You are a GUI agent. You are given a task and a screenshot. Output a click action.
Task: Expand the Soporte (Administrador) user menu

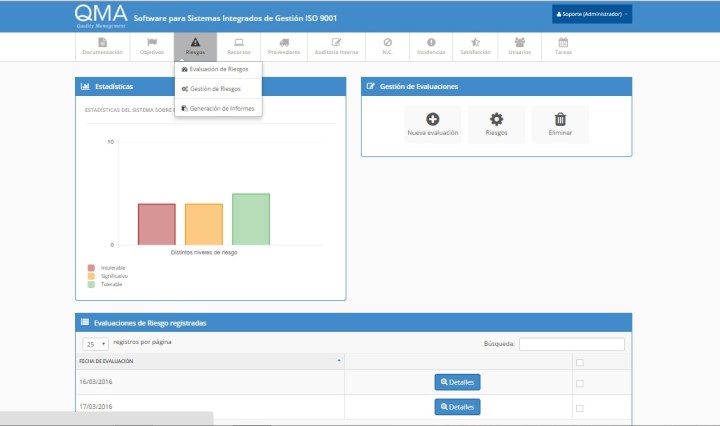pyautogui.click(x=591, y=14)
